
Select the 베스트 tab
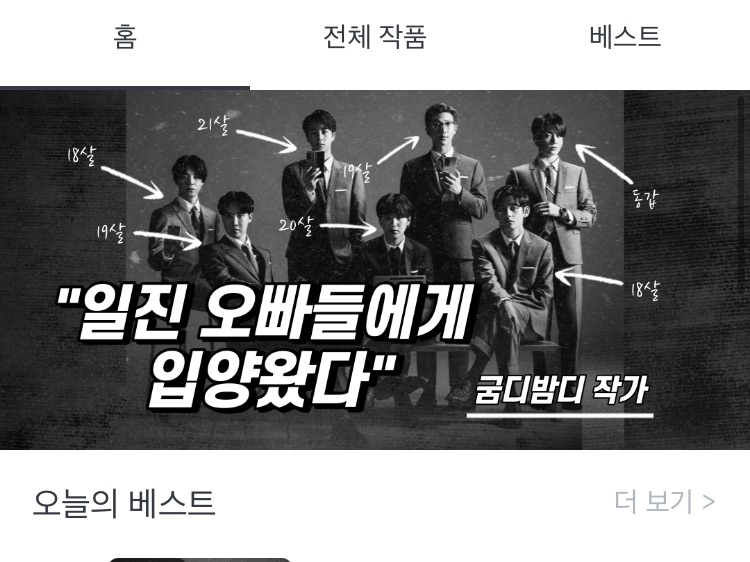click(625, 37)
